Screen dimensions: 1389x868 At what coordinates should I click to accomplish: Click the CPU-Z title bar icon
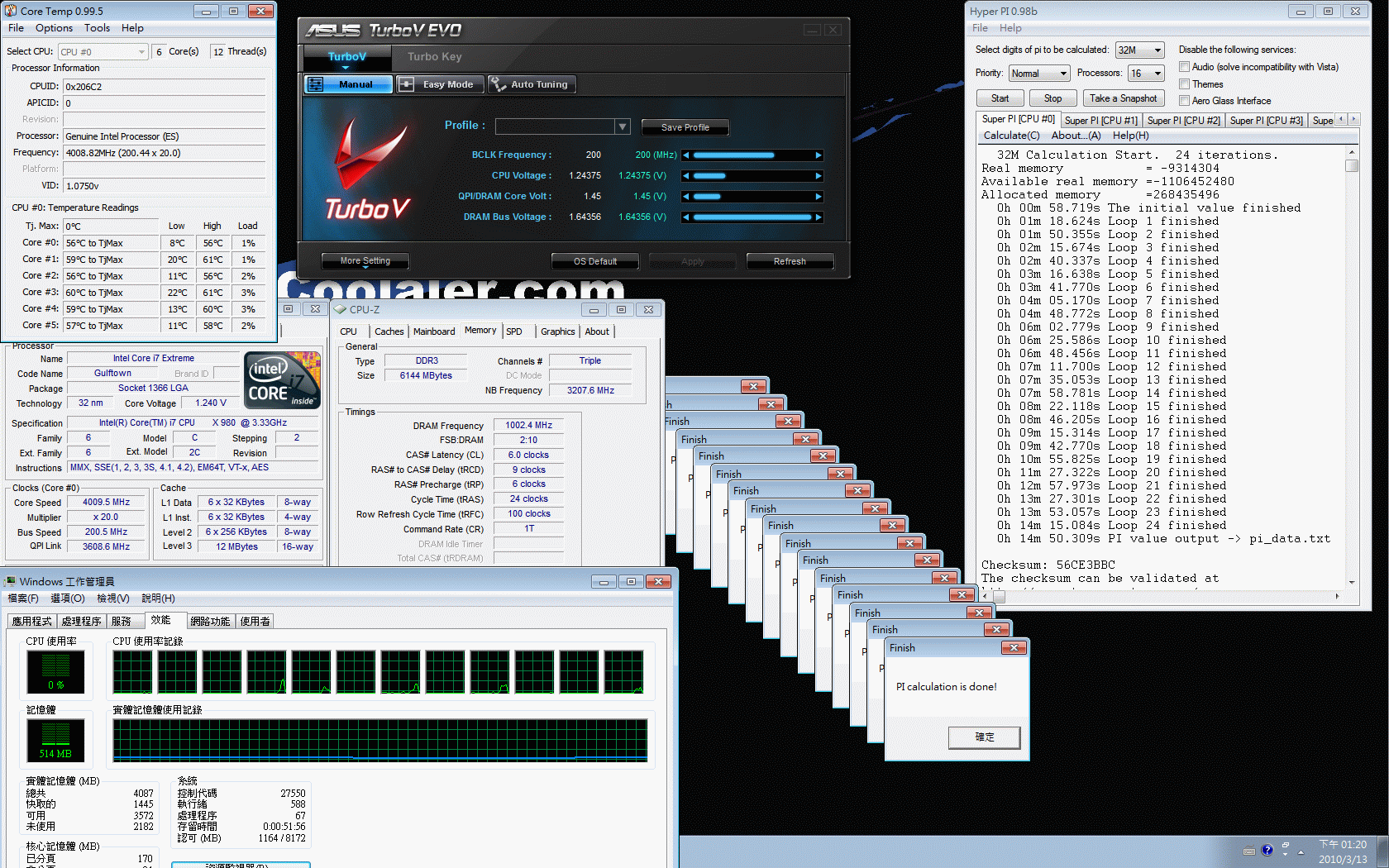[340, 309]
